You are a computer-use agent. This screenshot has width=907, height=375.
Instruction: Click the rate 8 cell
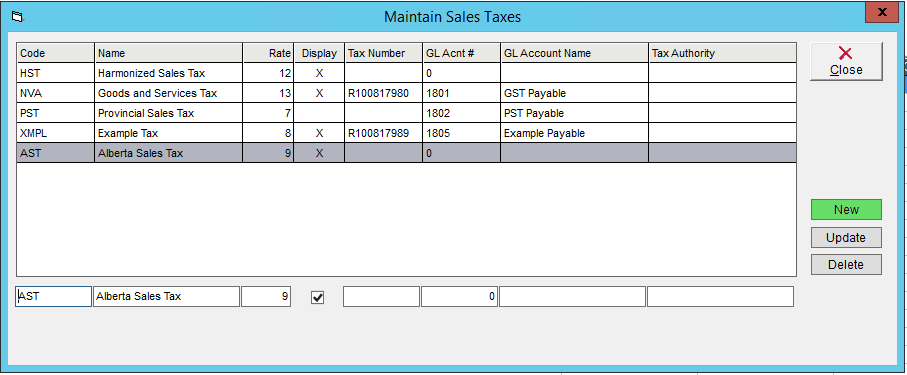click(x=268, y=133)
